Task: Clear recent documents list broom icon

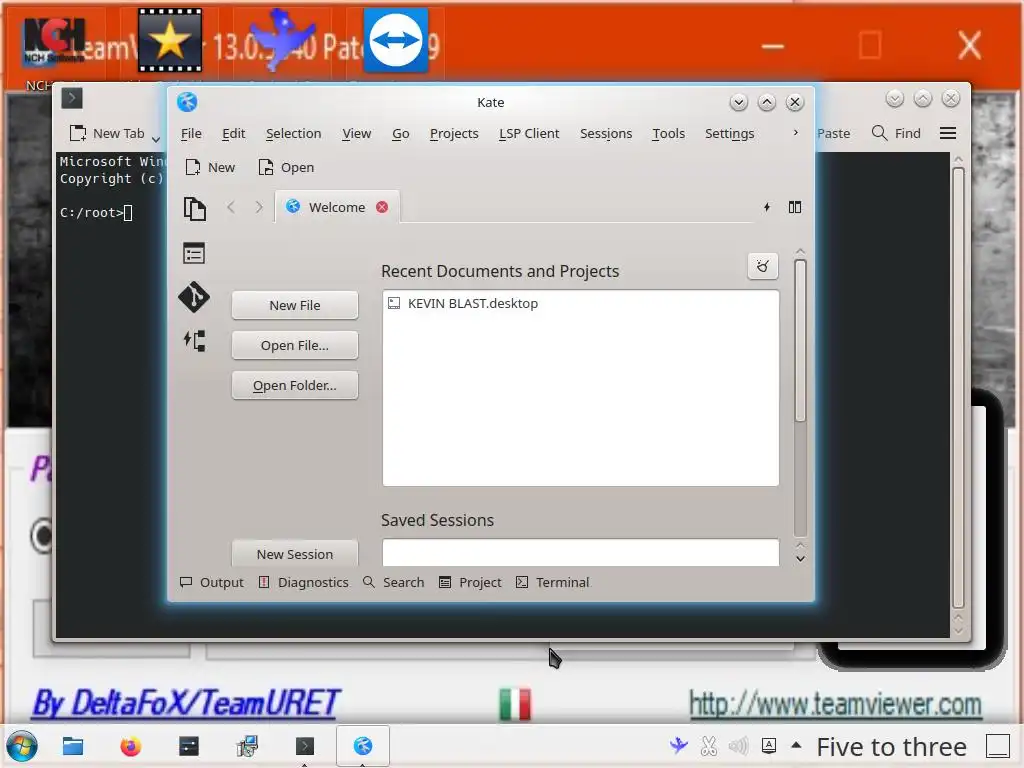Action: 763,266
